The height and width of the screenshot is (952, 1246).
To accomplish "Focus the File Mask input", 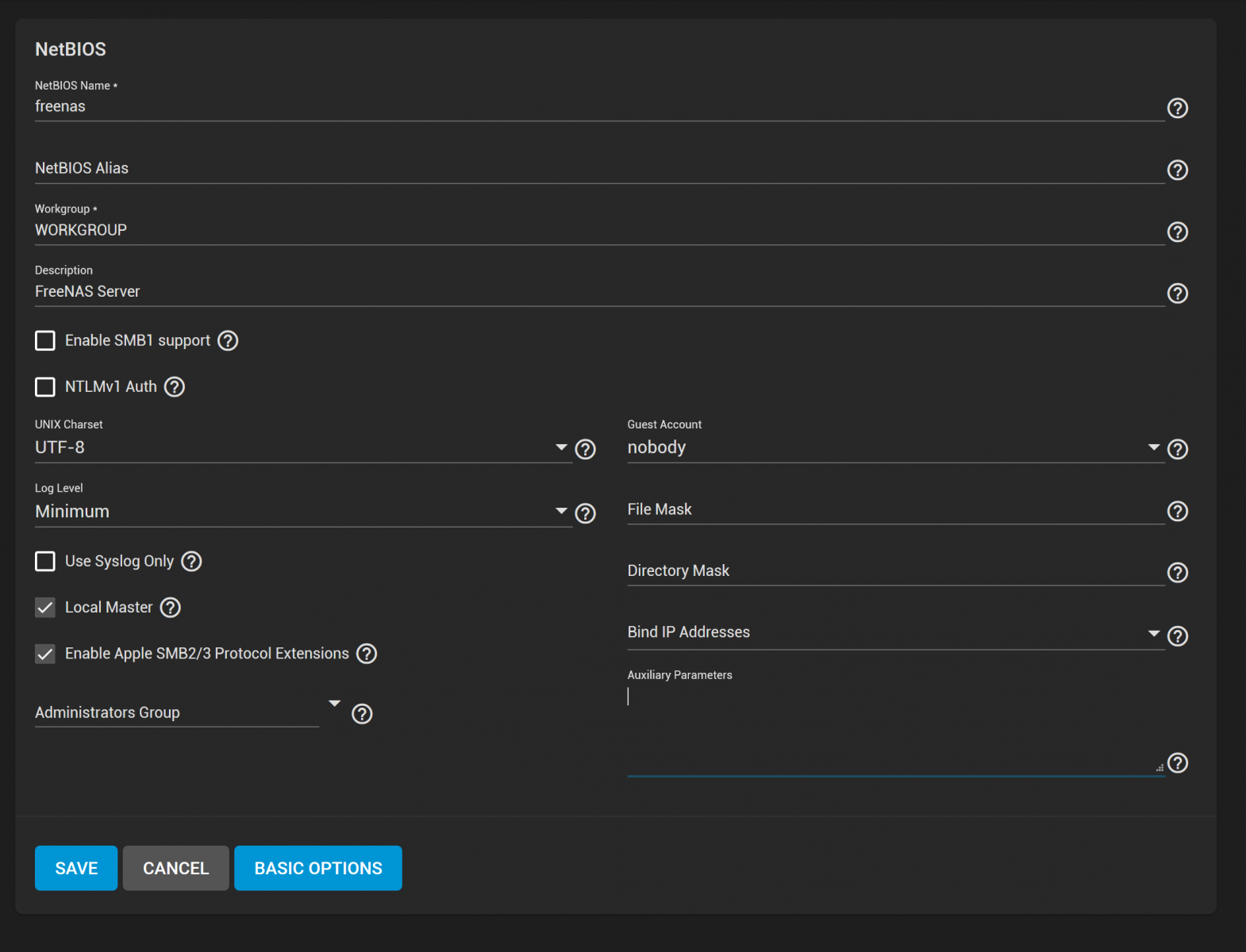I will coord(895,509).
